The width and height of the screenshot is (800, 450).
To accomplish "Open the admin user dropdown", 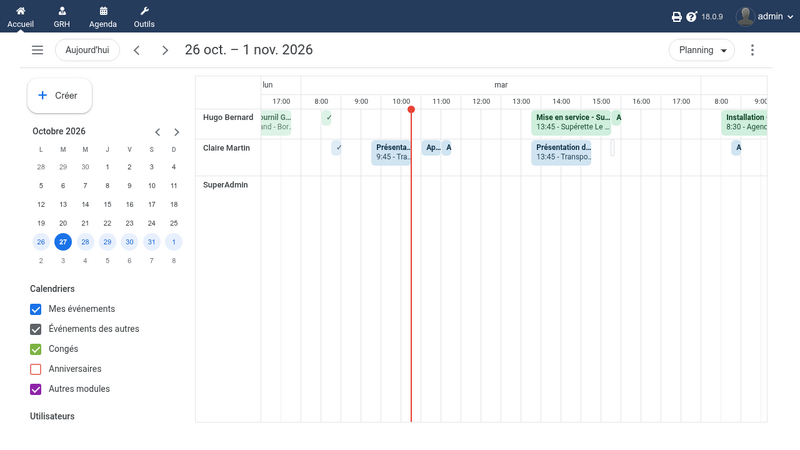I will coord(775,16).
